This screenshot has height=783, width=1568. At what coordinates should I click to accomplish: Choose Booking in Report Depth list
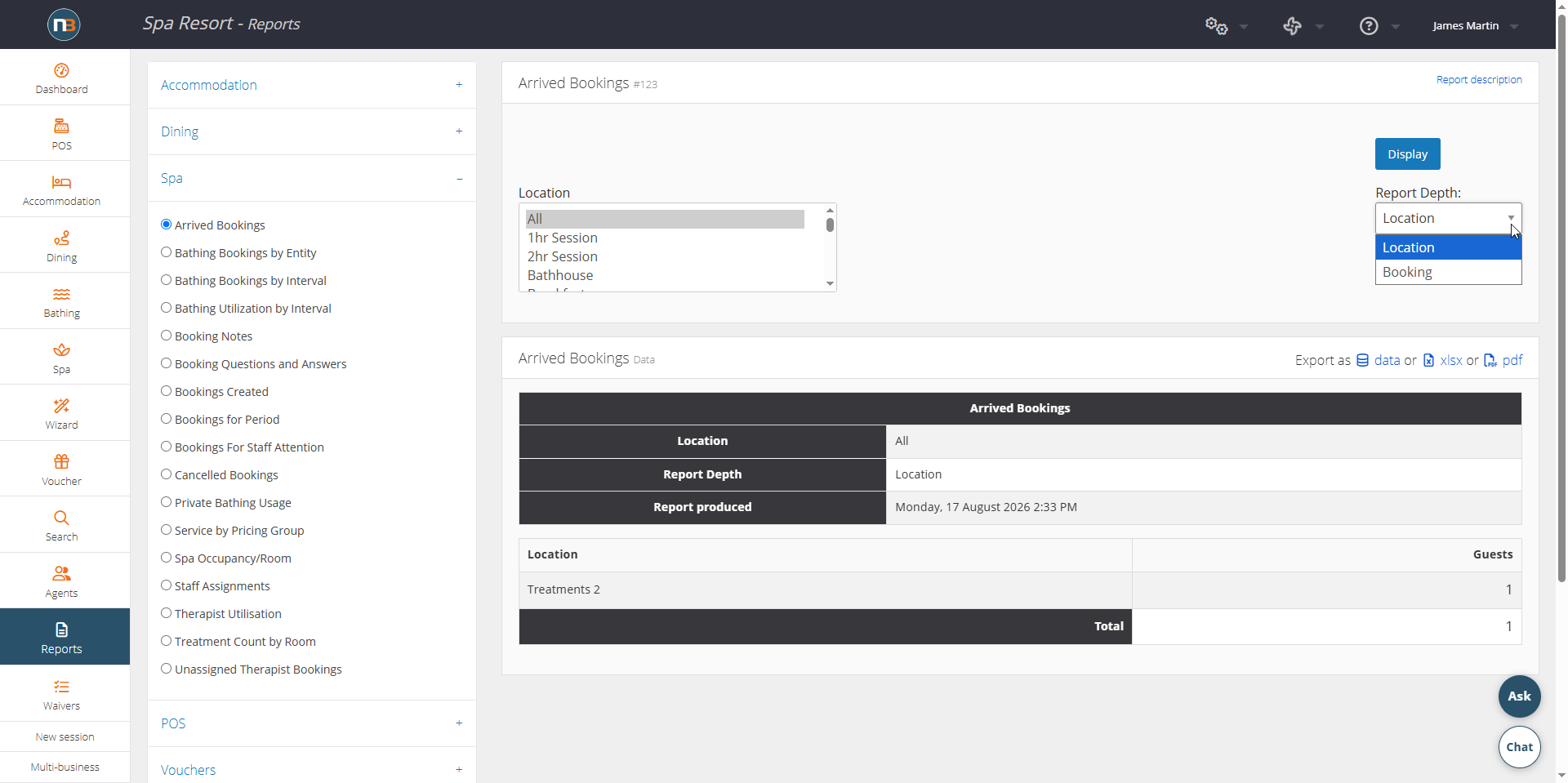click(1448, 272)
